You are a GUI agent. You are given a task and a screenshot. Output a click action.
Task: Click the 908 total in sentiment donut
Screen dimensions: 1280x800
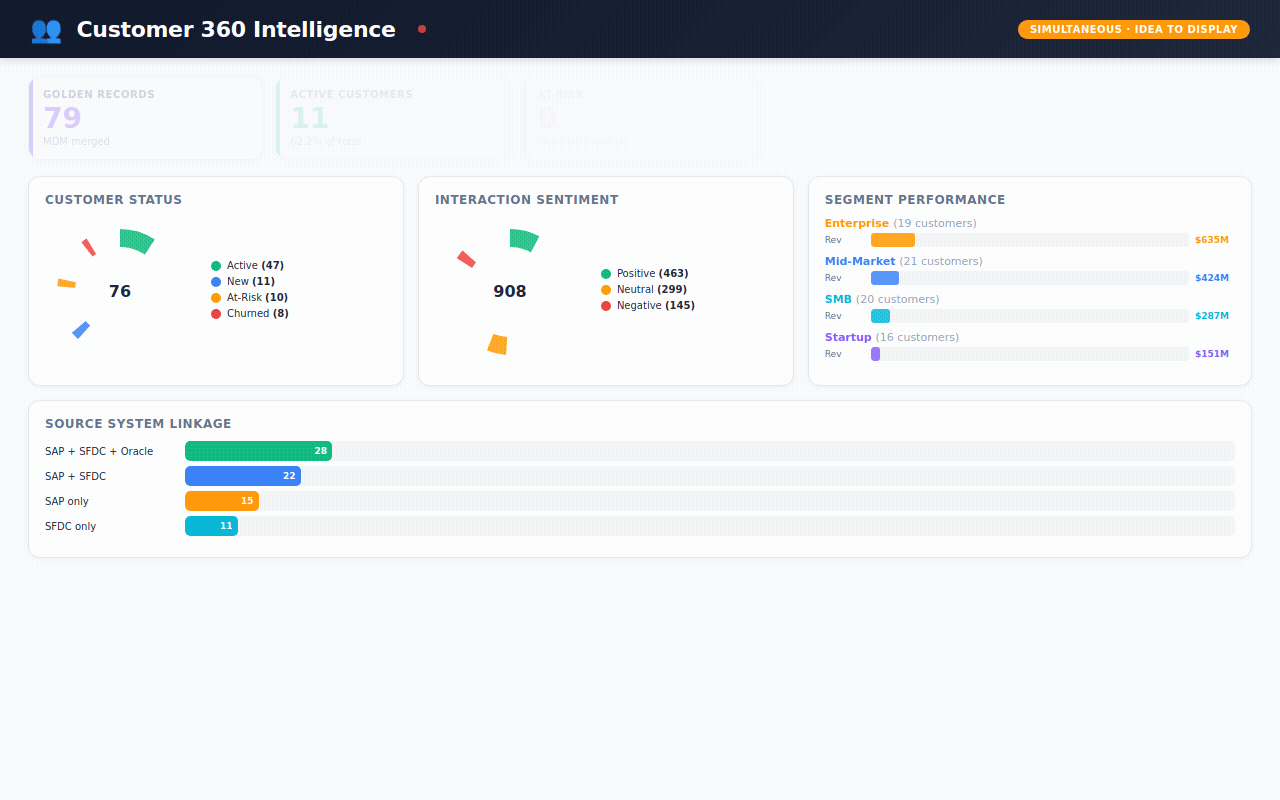coord(510,292)
